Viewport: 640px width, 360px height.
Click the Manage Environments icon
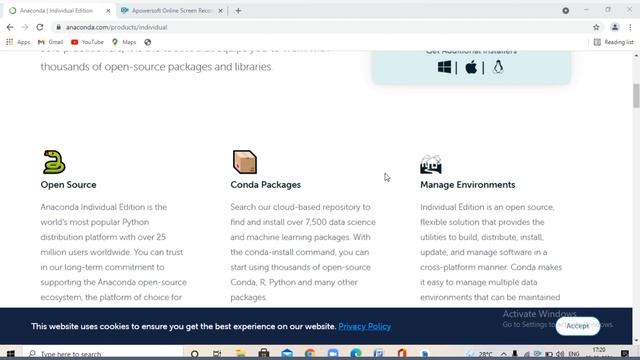tap(431, 164)
